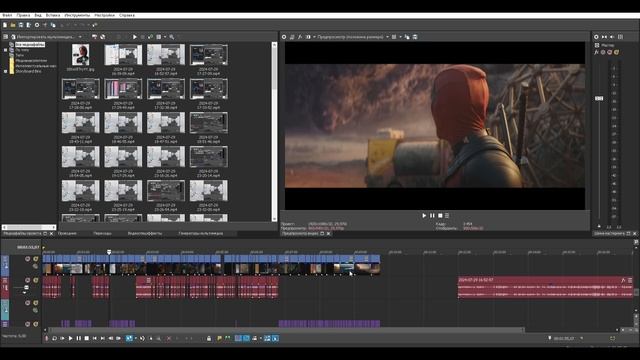Toggle mute on the teal track
This screenshot has height=360, width=640.
[27, 303]
